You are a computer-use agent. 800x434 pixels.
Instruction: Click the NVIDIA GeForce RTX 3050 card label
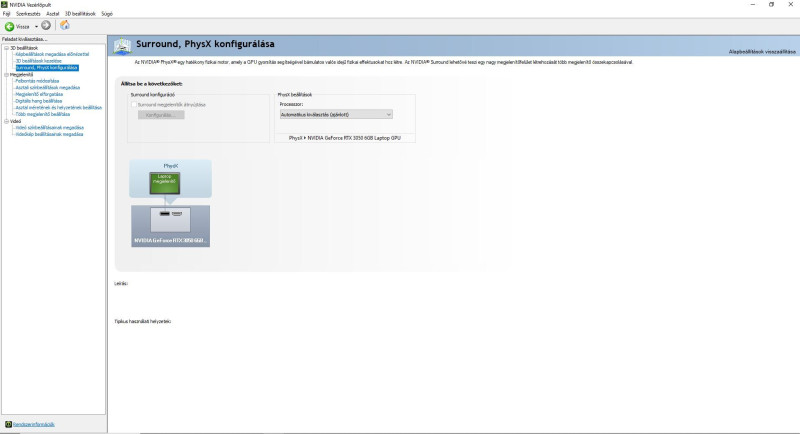tap(169, 240)
